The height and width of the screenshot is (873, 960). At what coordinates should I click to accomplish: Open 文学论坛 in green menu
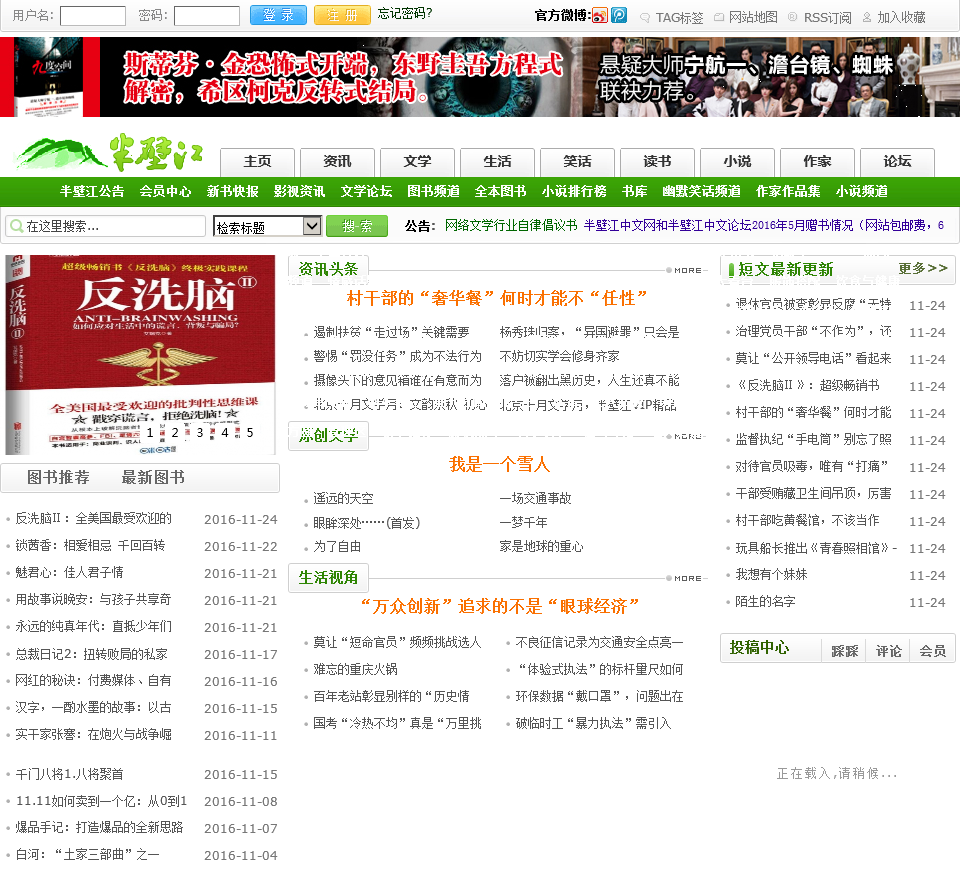(x=366, y=192)
